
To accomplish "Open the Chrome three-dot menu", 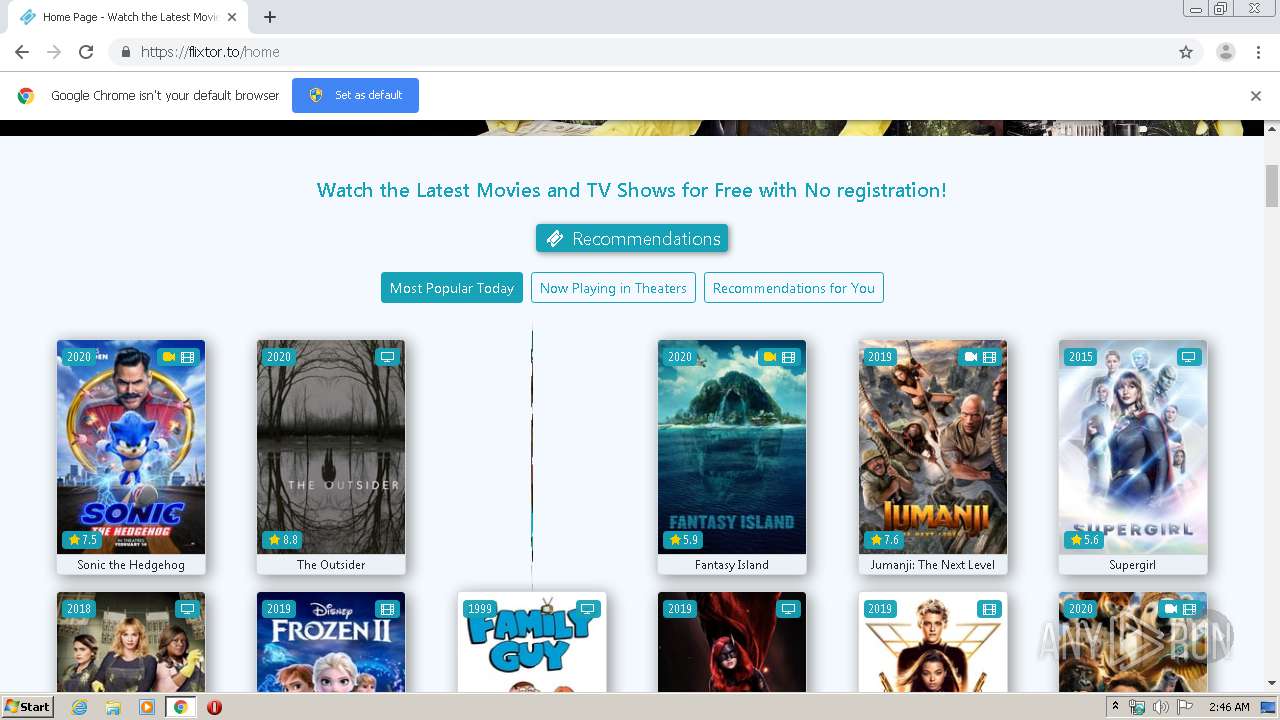I will pyautogui.click(x=1259, y=52).
